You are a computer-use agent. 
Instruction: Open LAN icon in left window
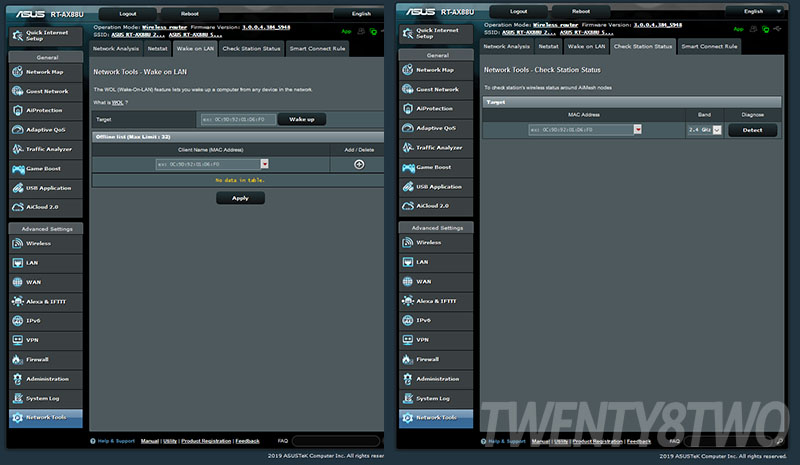click(17, 263)
